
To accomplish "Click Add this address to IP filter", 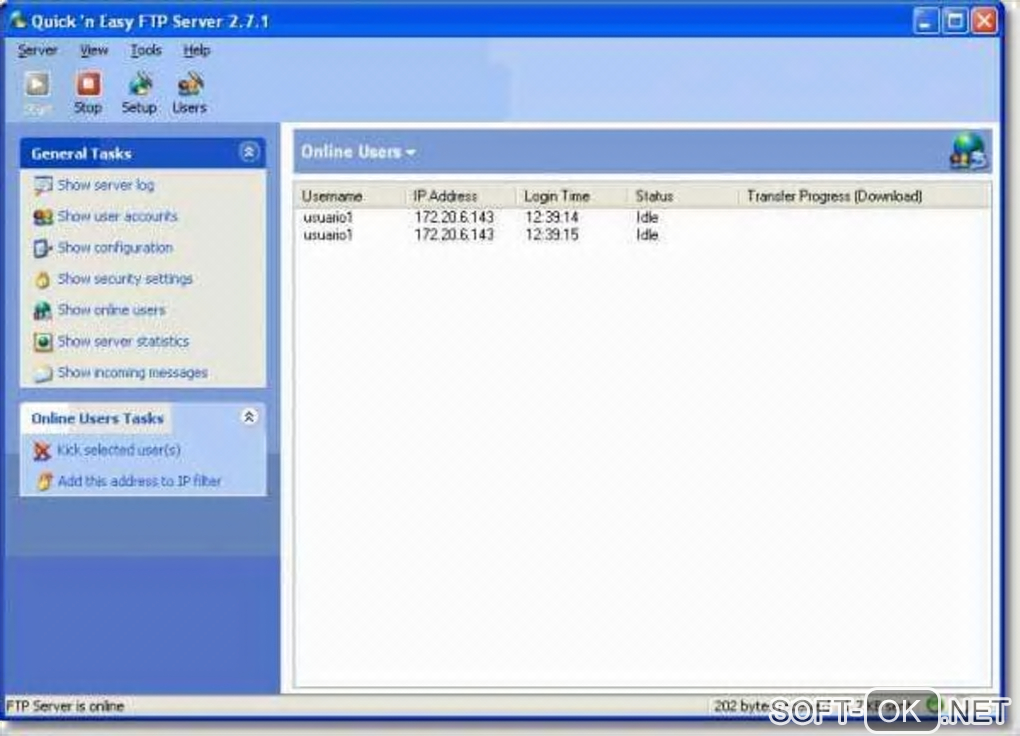I will [x=139, y=482].
